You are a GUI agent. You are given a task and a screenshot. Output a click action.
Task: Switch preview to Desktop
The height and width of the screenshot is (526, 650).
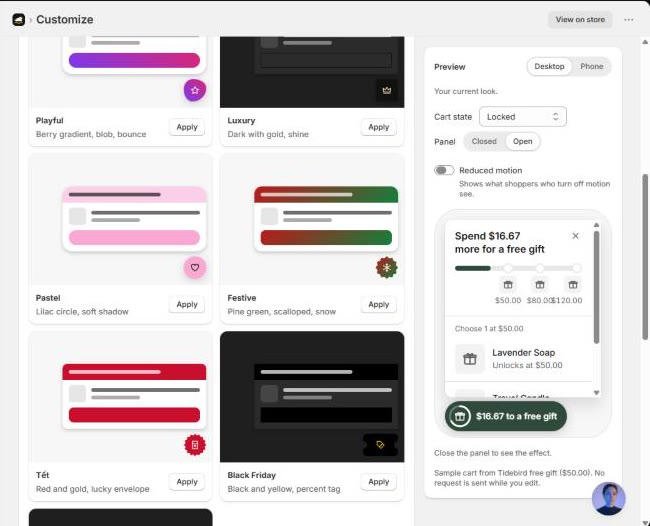pos(549,66)
